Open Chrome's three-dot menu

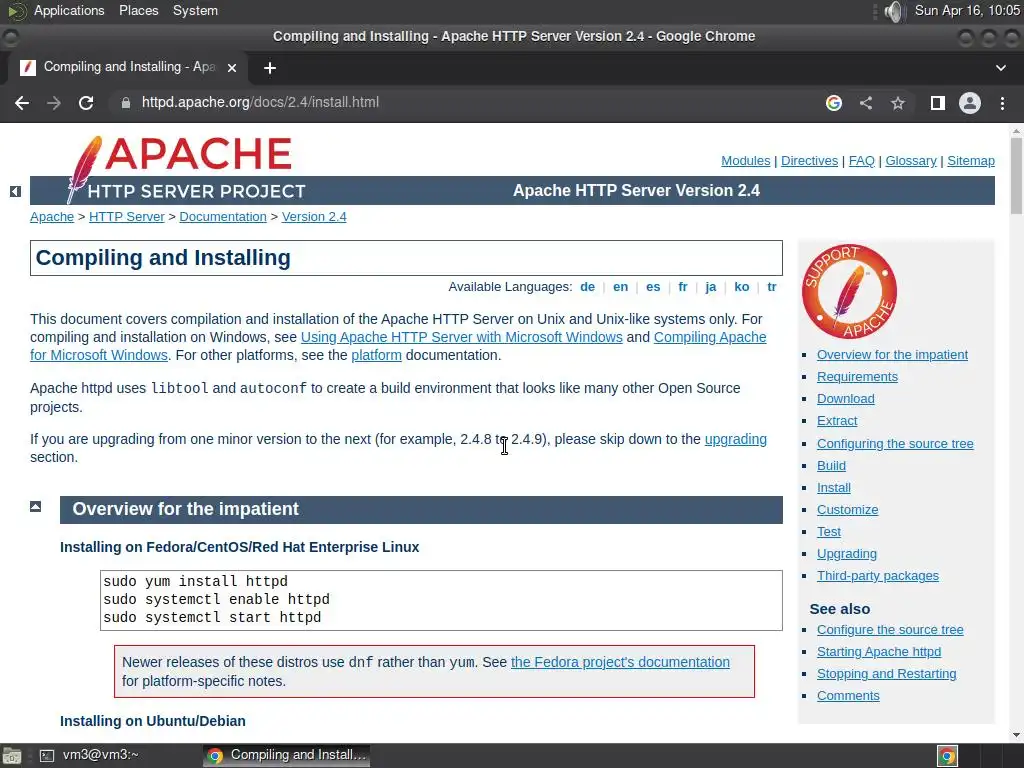click(1002, 103)
